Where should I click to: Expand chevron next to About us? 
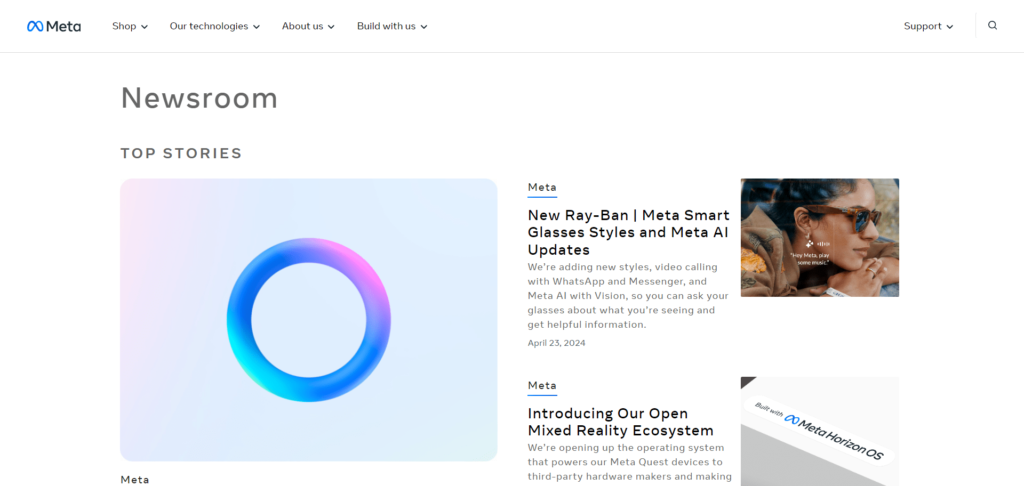click(331, 27)
